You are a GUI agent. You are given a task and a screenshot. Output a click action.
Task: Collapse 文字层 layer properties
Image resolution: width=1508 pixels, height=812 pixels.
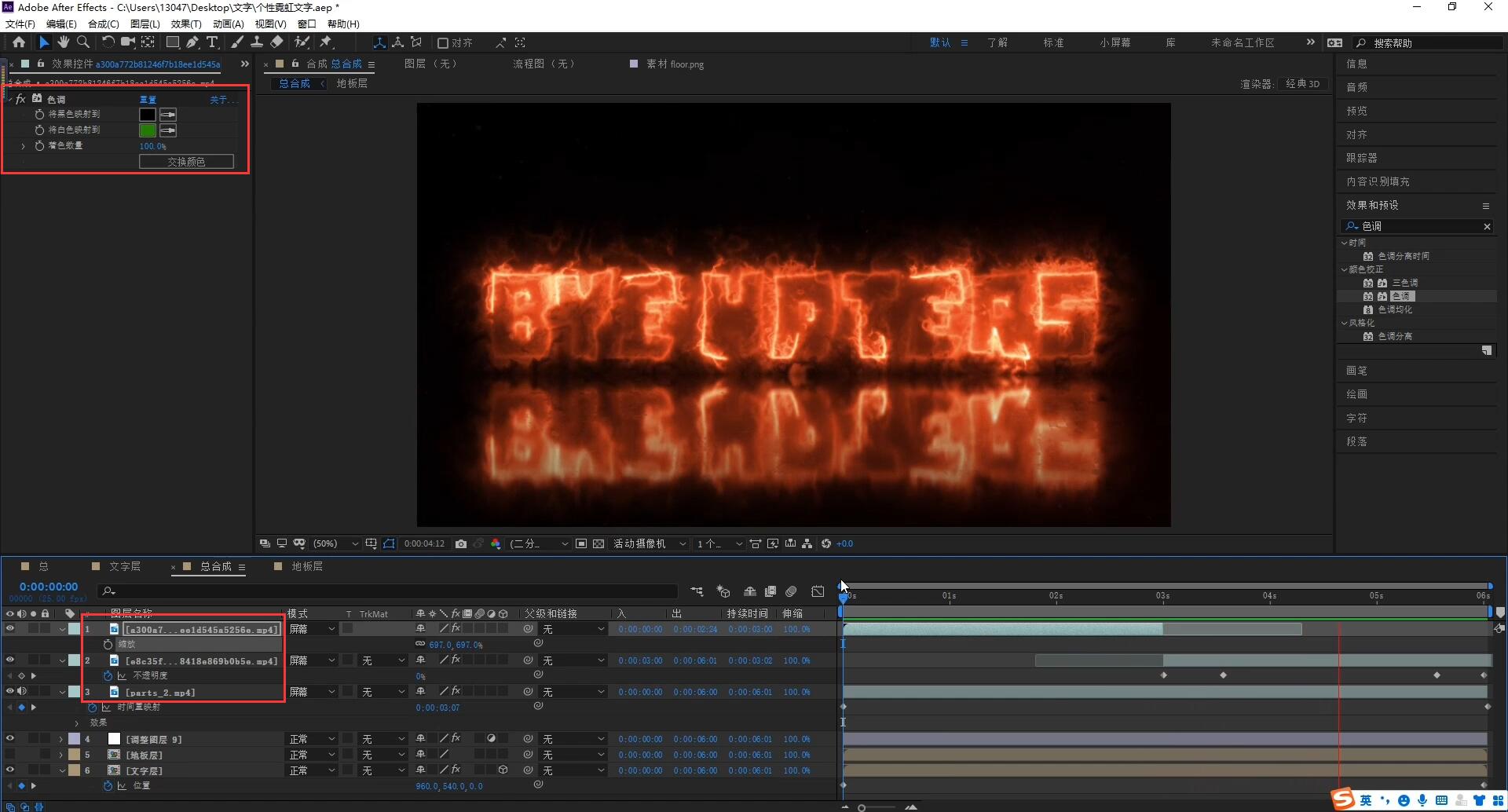(x=61, y=770)
